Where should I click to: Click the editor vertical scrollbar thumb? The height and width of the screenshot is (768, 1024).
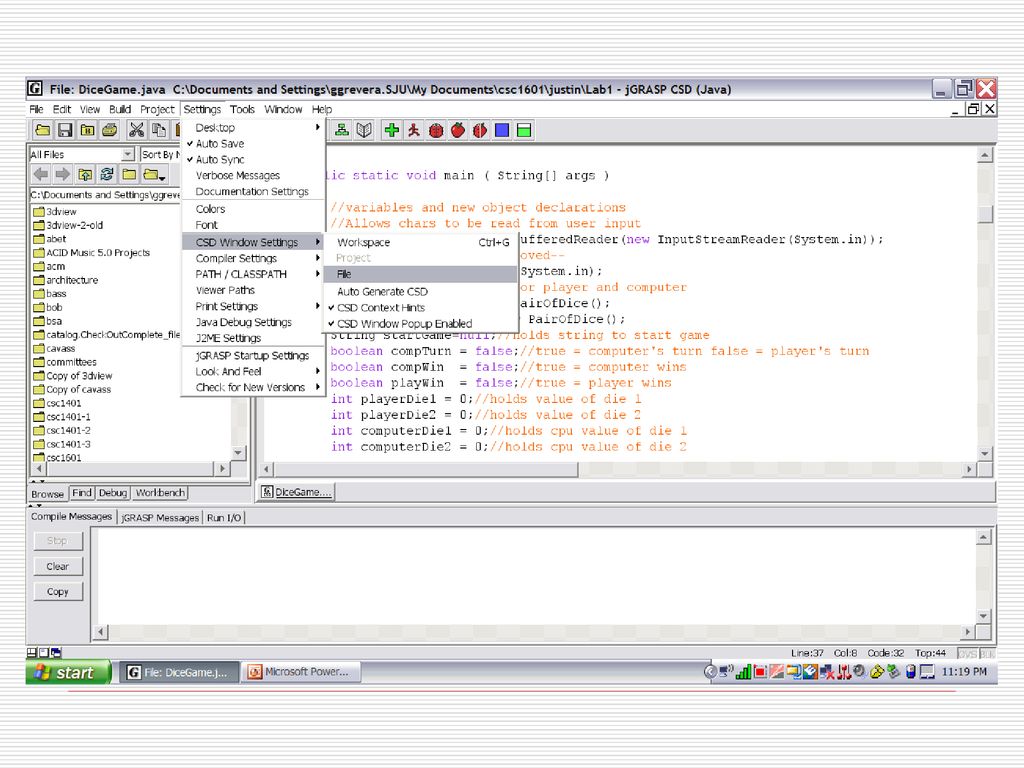point(985,214)
